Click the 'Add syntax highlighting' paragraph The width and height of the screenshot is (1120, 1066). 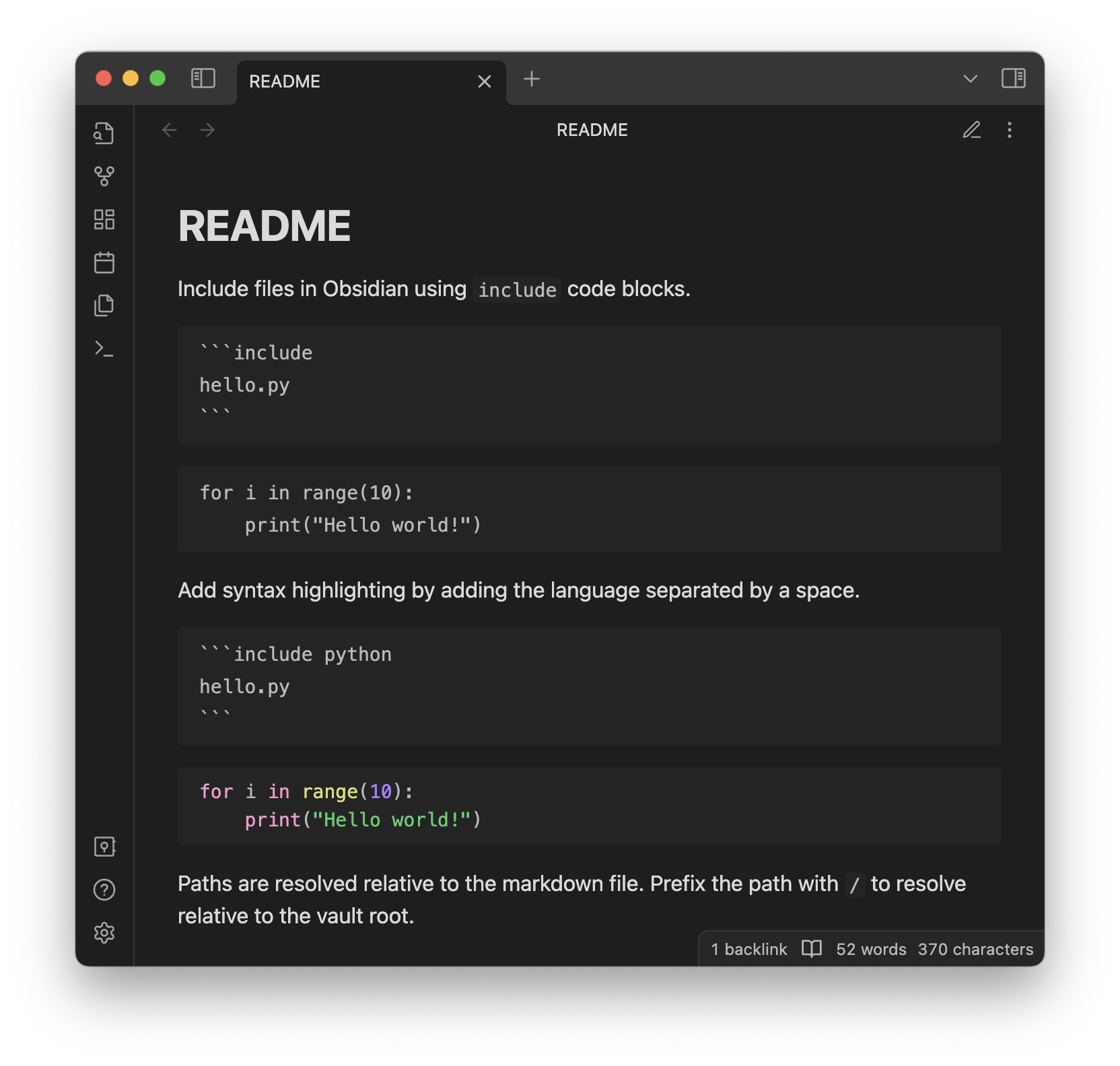click(x=518, y=590)
